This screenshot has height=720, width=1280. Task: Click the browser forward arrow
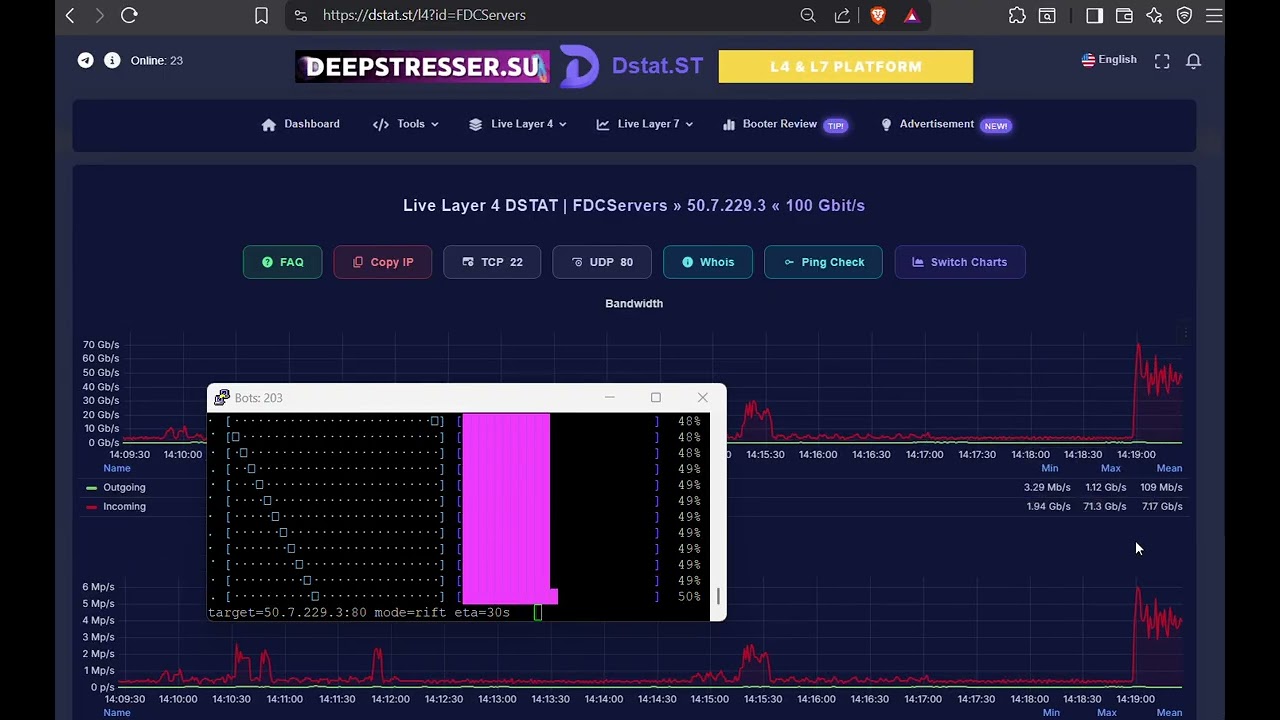(99, 15)
